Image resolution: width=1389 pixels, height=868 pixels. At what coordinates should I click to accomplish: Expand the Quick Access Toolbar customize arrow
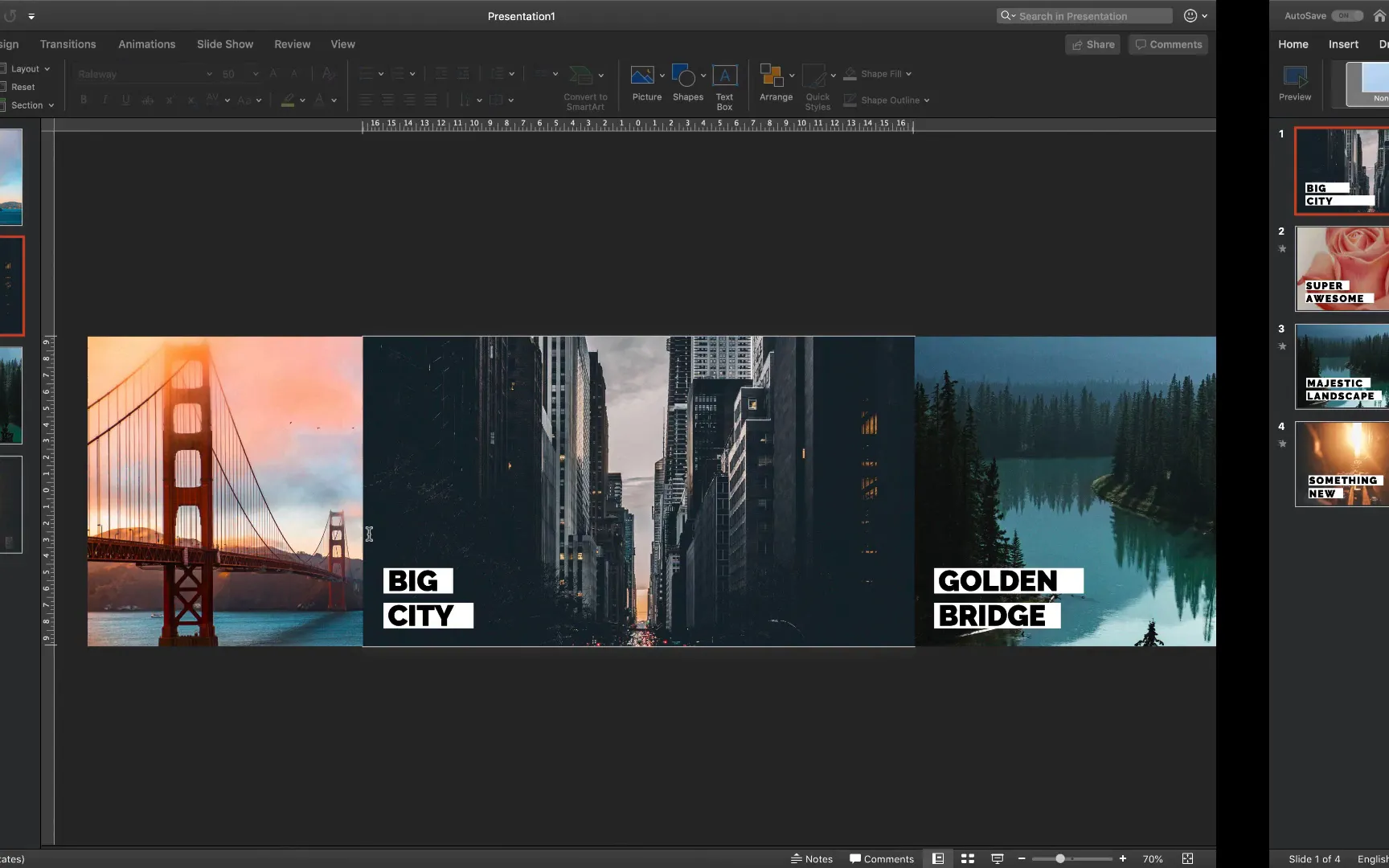(31, 15)
